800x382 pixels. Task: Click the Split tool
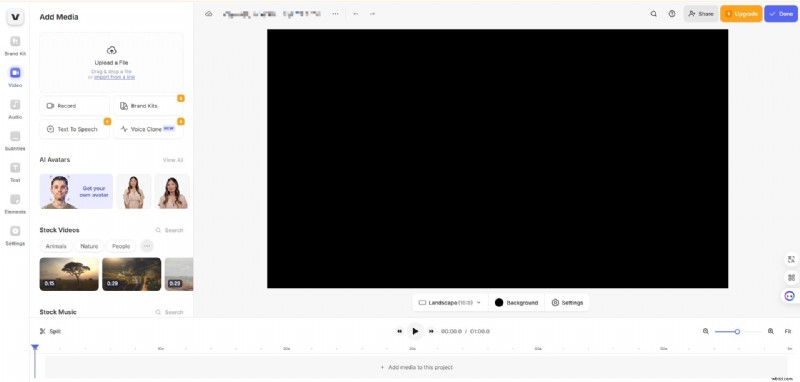click(50, 332)
